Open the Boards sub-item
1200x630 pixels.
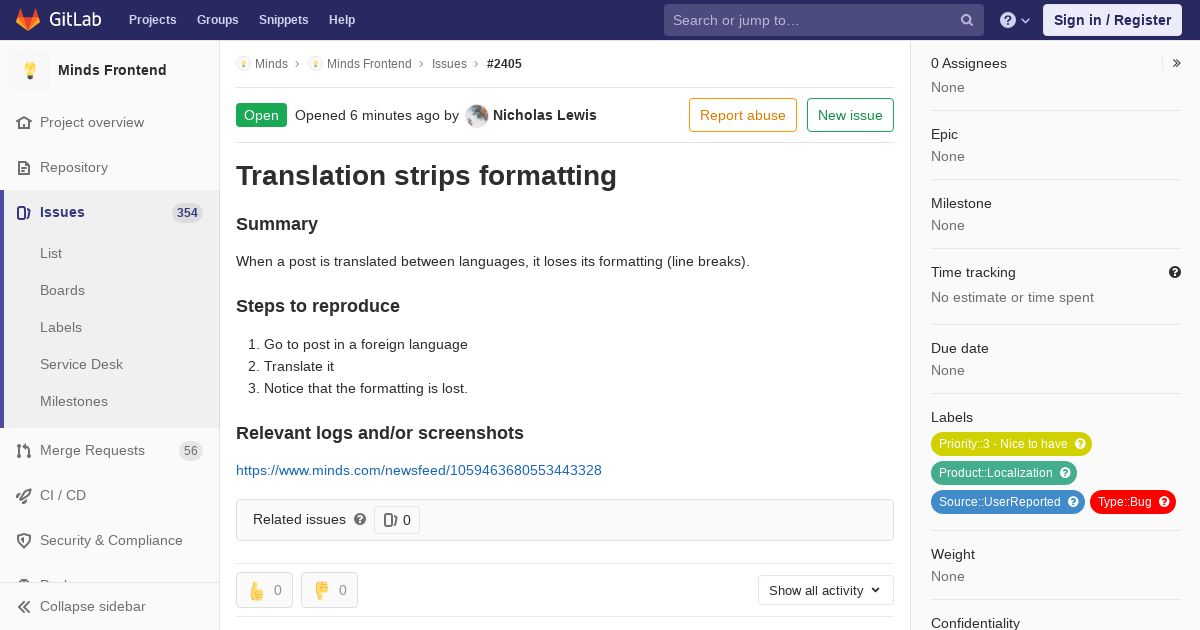coord(62,290)
